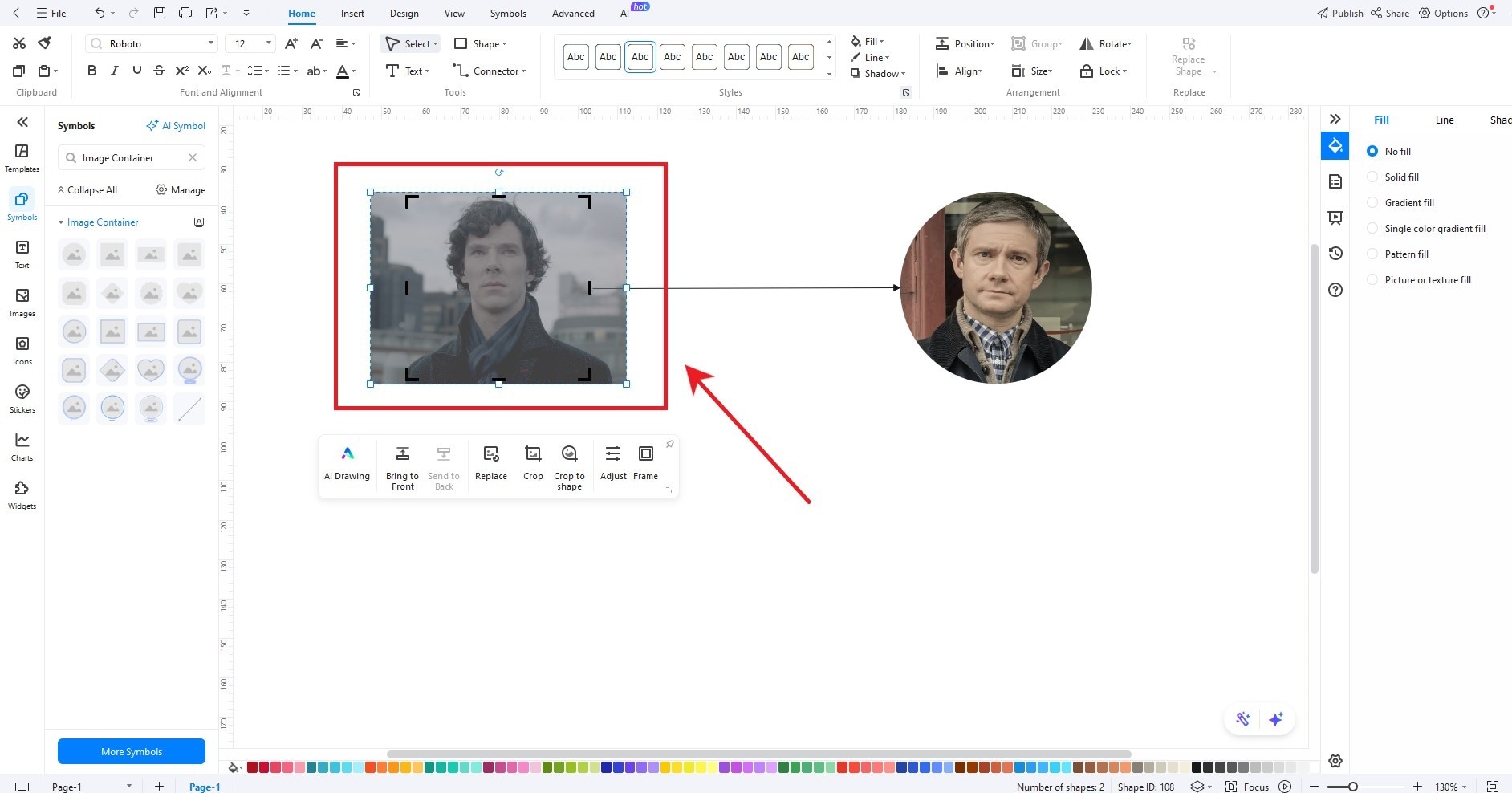
Task: Open the Design ribbon tab
Action: point(404,13)
